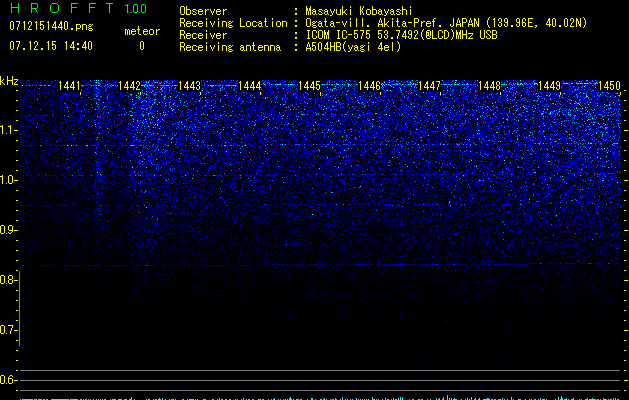Click the HROFFT 1.0.0 title text

click(x=78, y=8)
